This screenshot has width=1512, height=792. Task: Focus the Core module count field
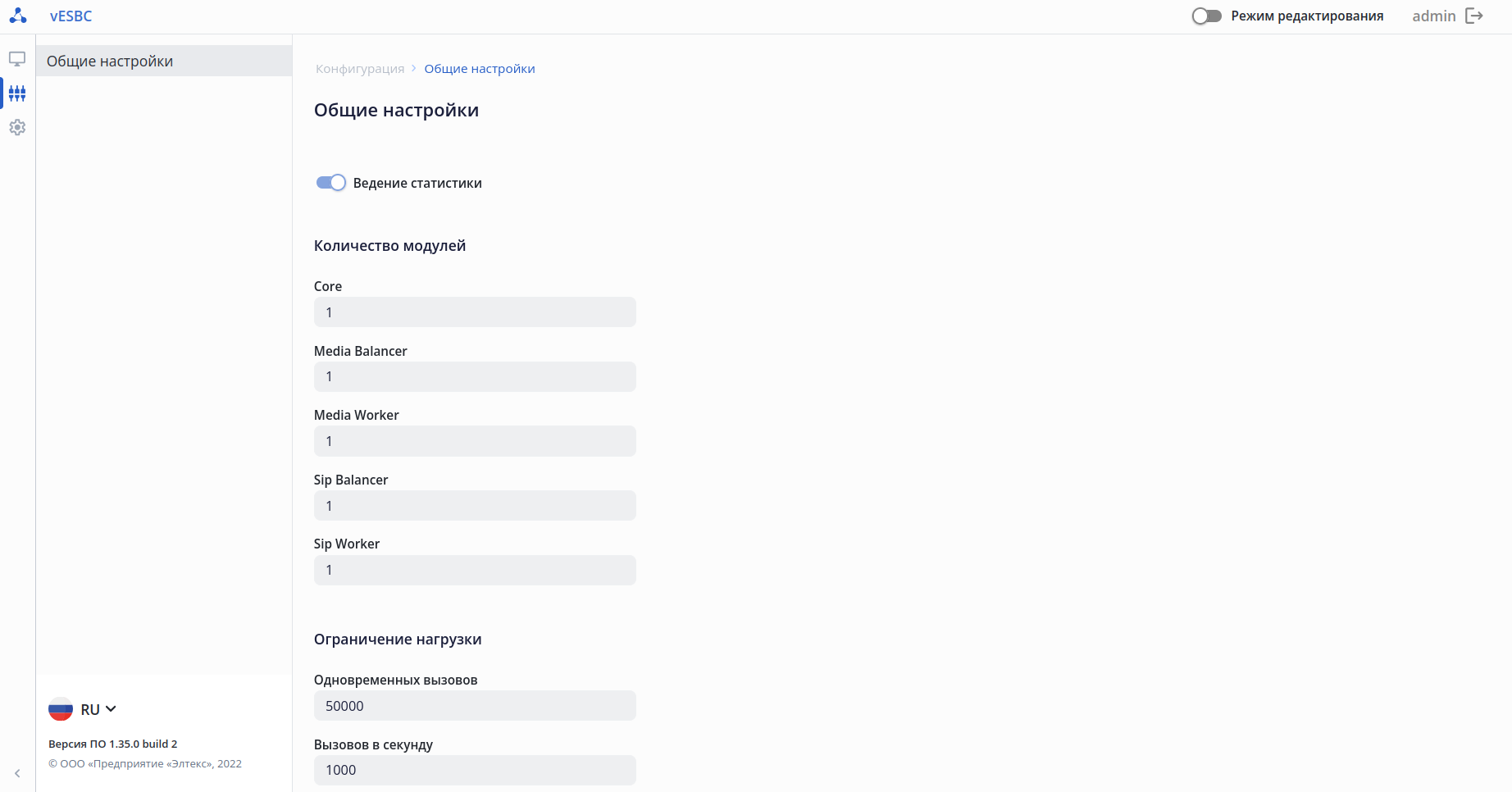(x=475, y=312)
